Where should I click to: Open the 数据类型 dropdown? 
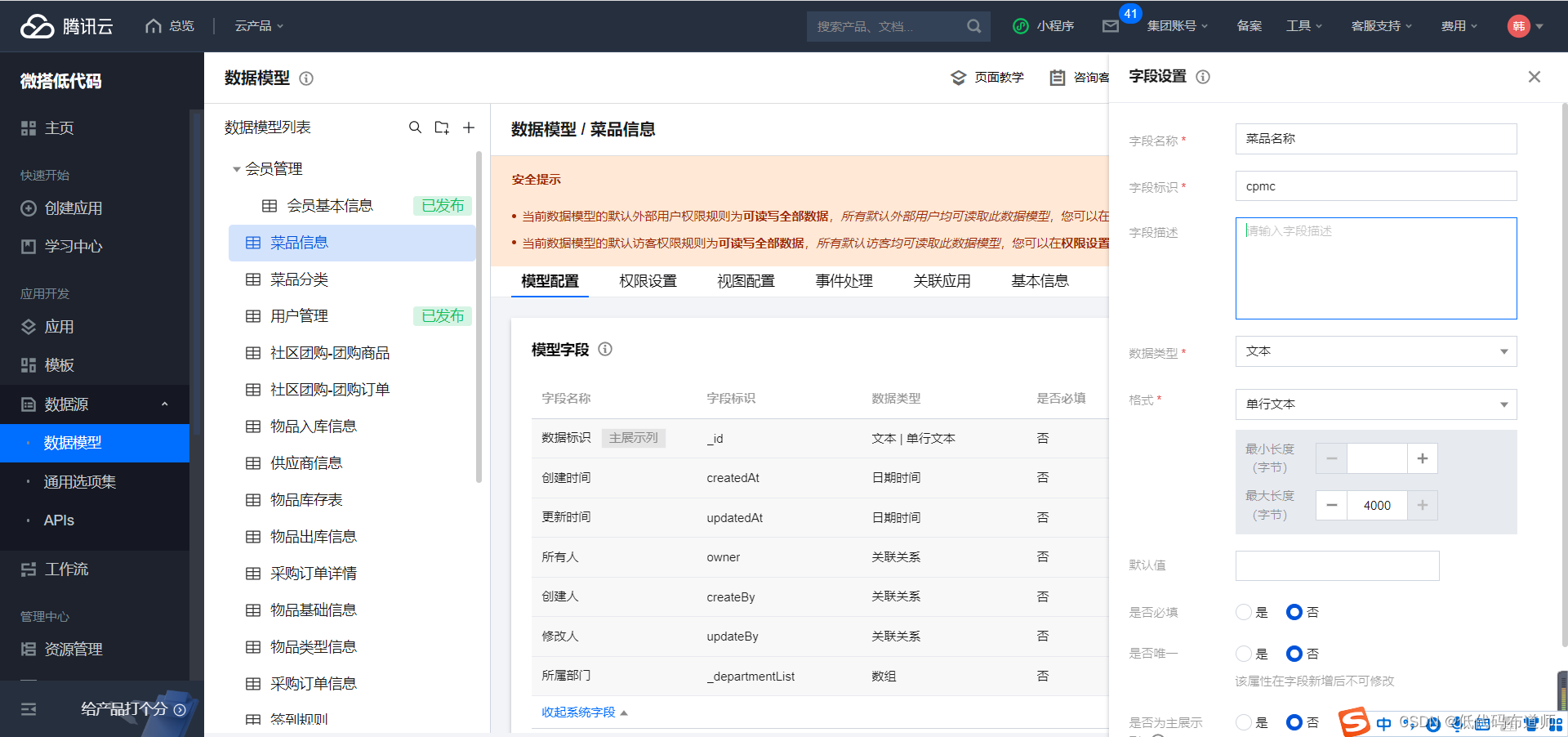point(1376,351)
